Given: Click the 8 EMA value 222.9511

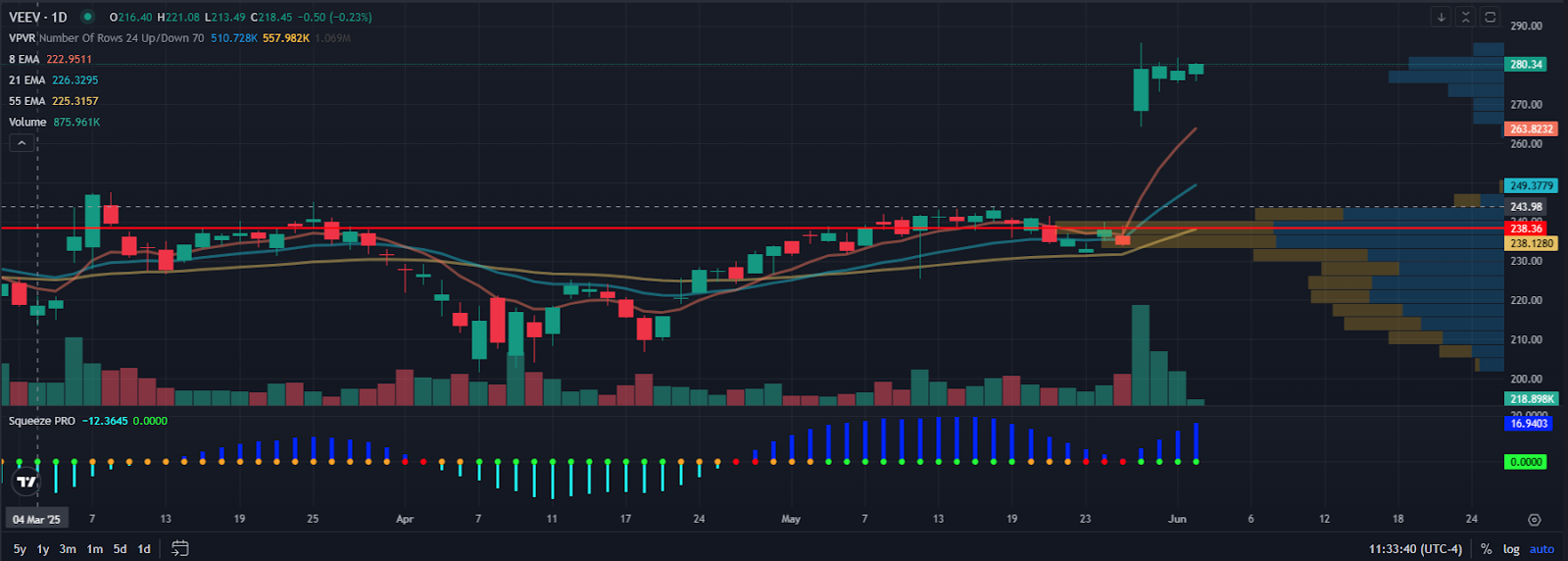Looking at the screenshot, I should pos(69,59).
